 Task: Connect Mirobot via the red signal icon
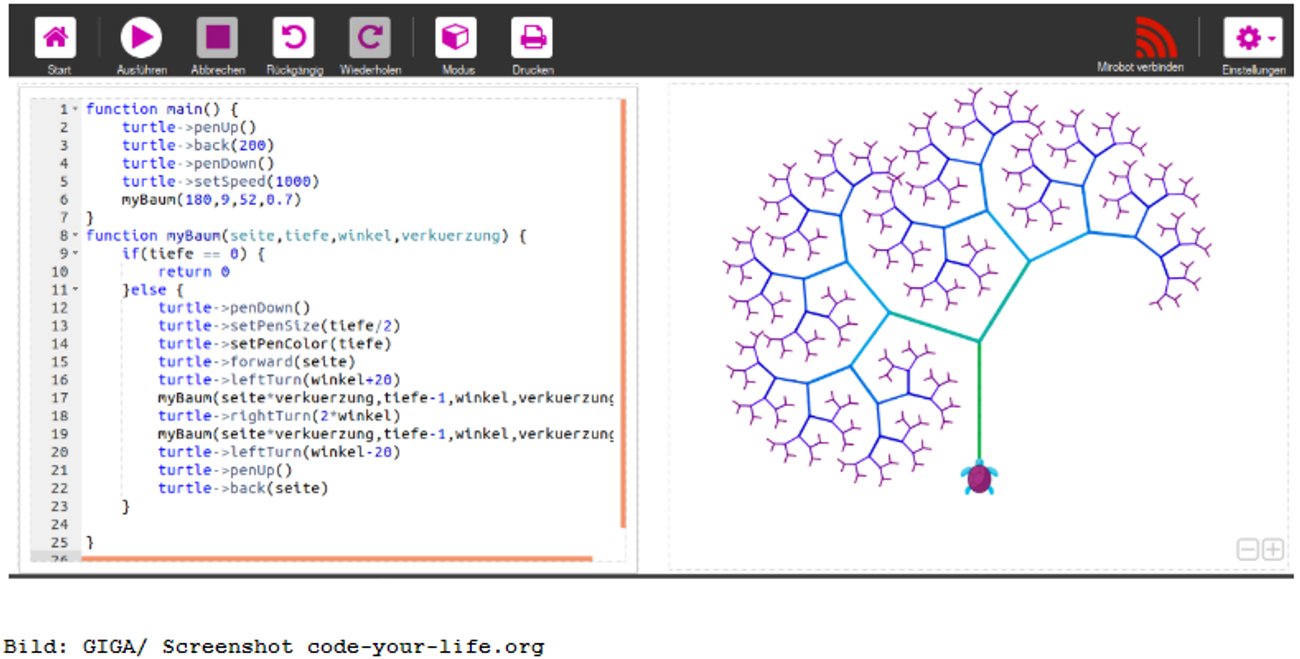[x=1154, y=39]
